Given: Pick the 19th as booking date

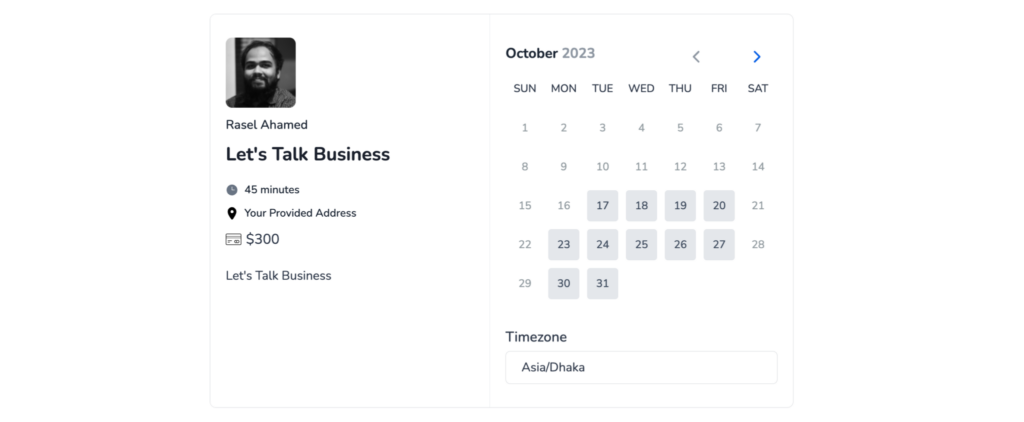Looking at the screenshot, I should [680, 206].
